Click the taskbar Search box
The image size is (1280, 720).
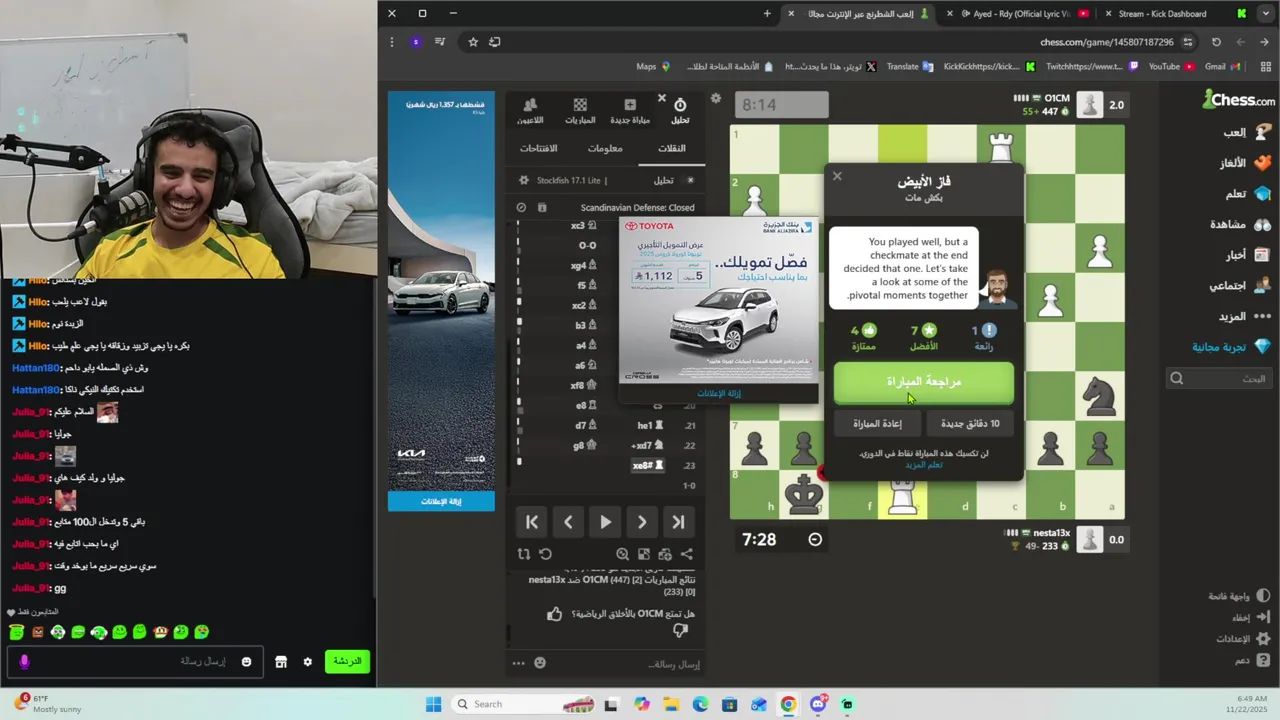pyautogui.click(x=524, y=704)
